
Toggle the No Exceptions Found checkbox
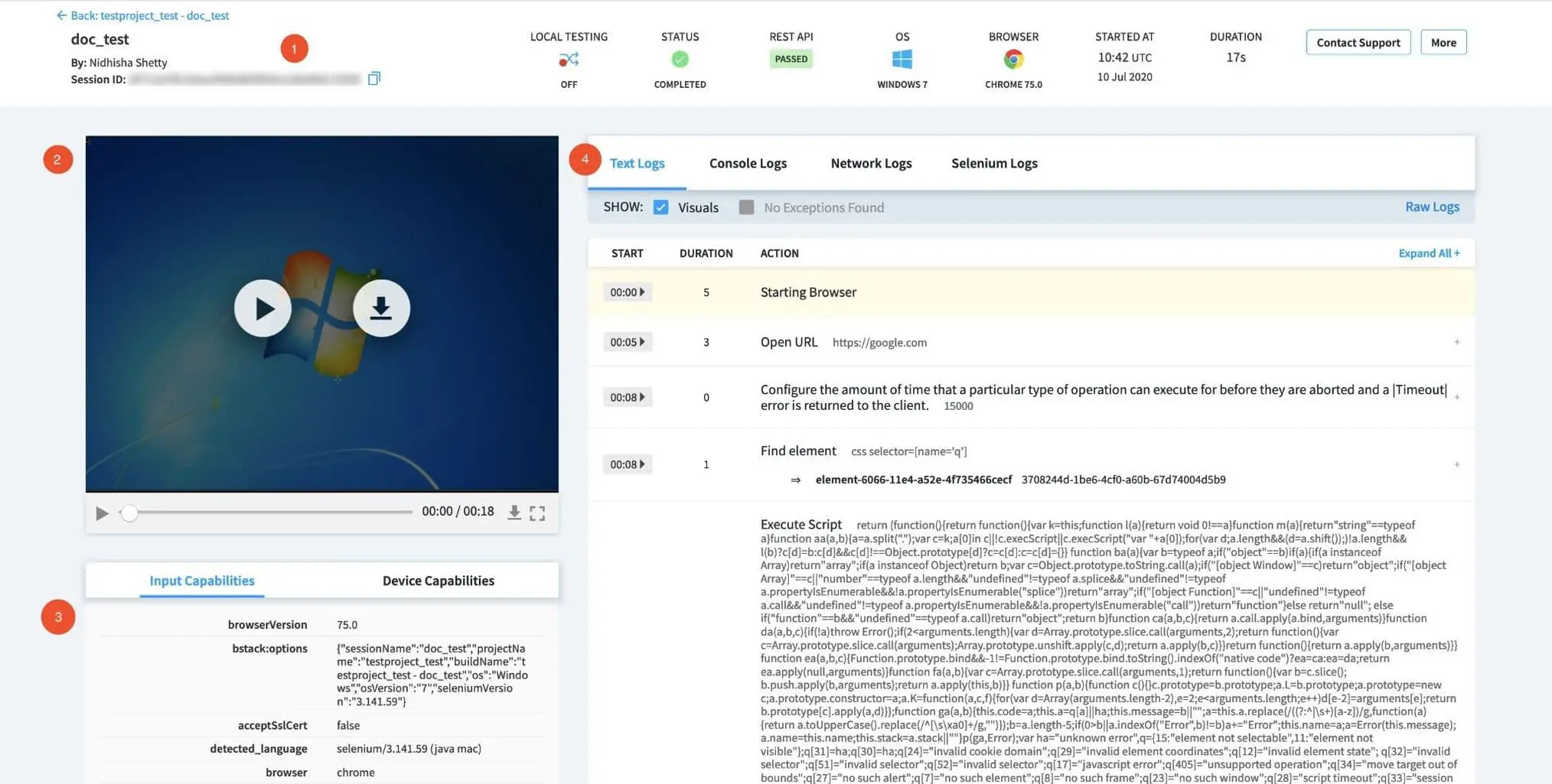click(x=746, y=207)
